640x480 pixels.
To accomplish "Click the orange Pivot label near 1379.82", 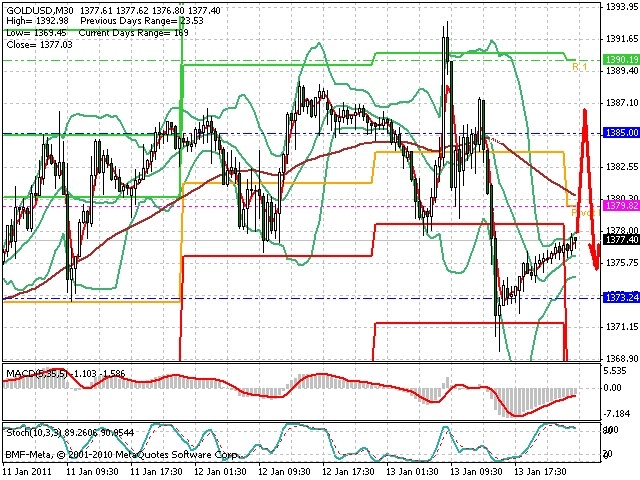I will [x=584, y=213].
